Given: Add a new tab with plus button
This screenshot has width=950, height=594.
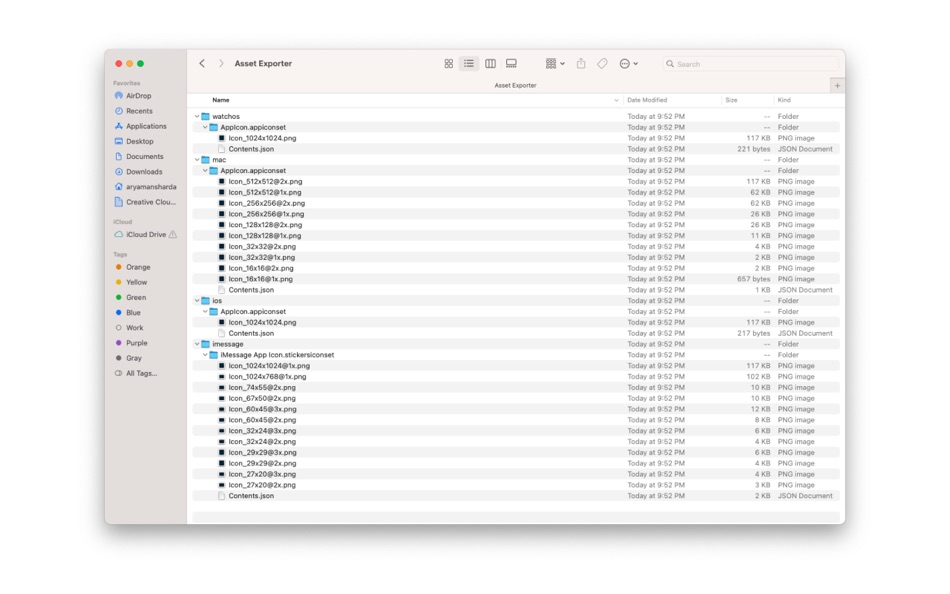Looking at the screenshot, I should pos(837,85).
